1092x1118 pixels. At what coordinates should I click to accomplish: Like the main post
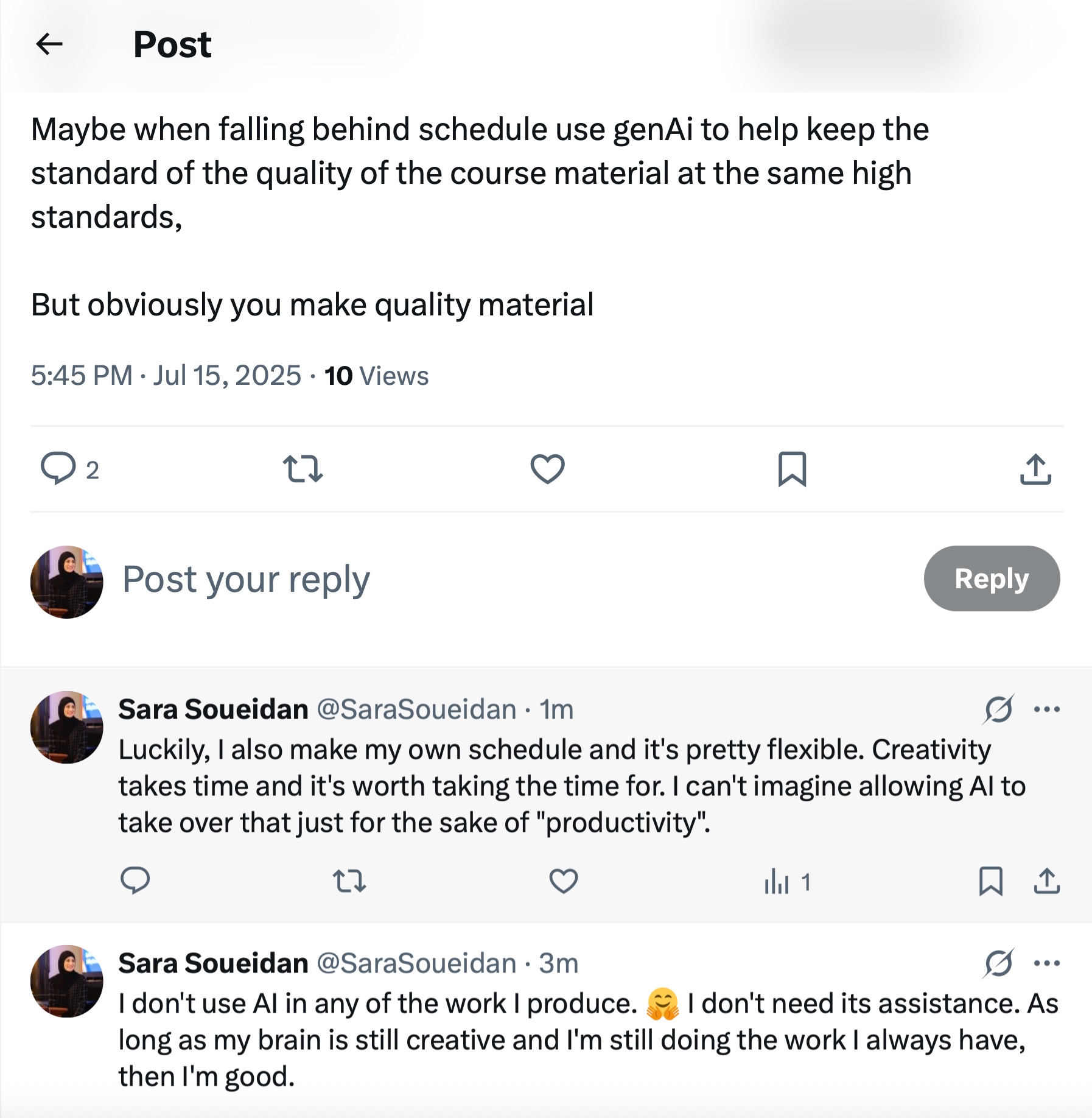click(547, 469)
